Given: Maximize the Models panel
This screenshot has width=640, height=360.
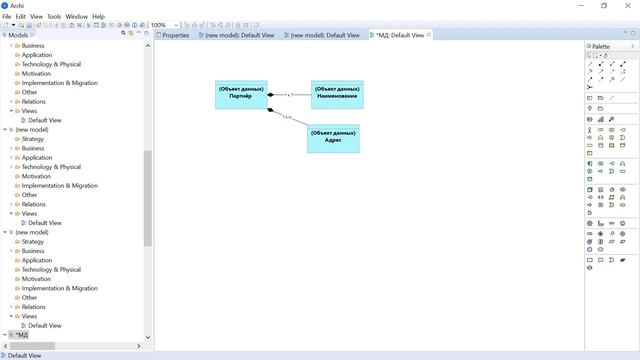Looking at the screenshot, I should pos(146,33).
